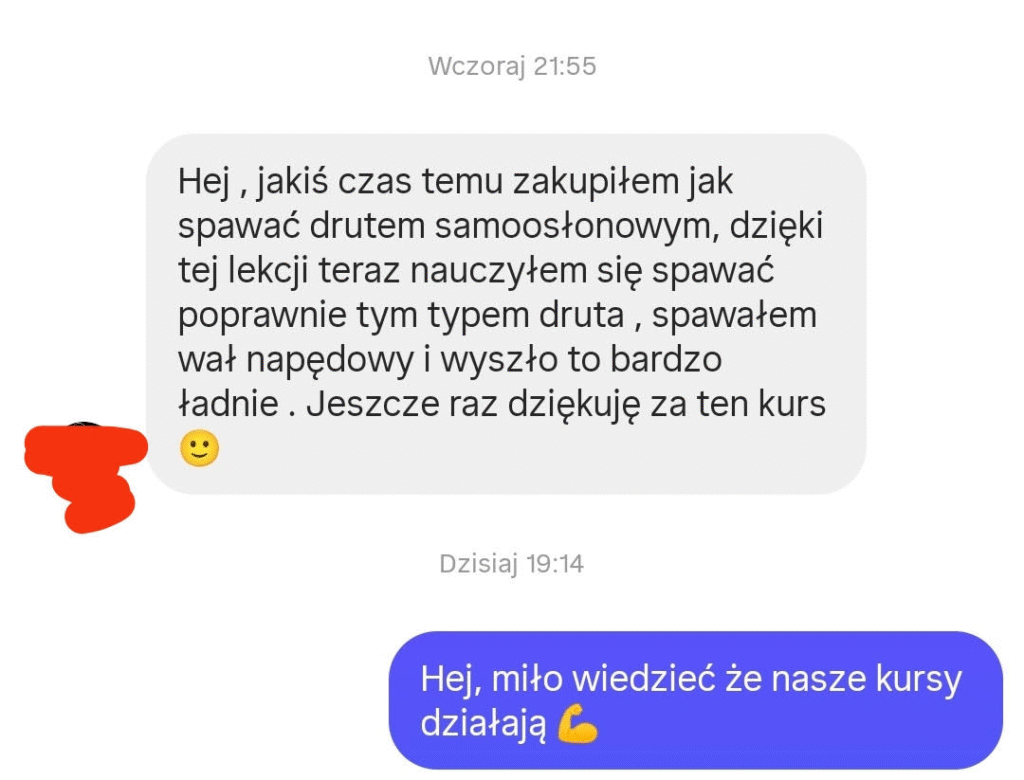The height and width of the screenshot is (780, 1024).
Task: Click the word "działają" in the reply
Action: click(483, 724)
